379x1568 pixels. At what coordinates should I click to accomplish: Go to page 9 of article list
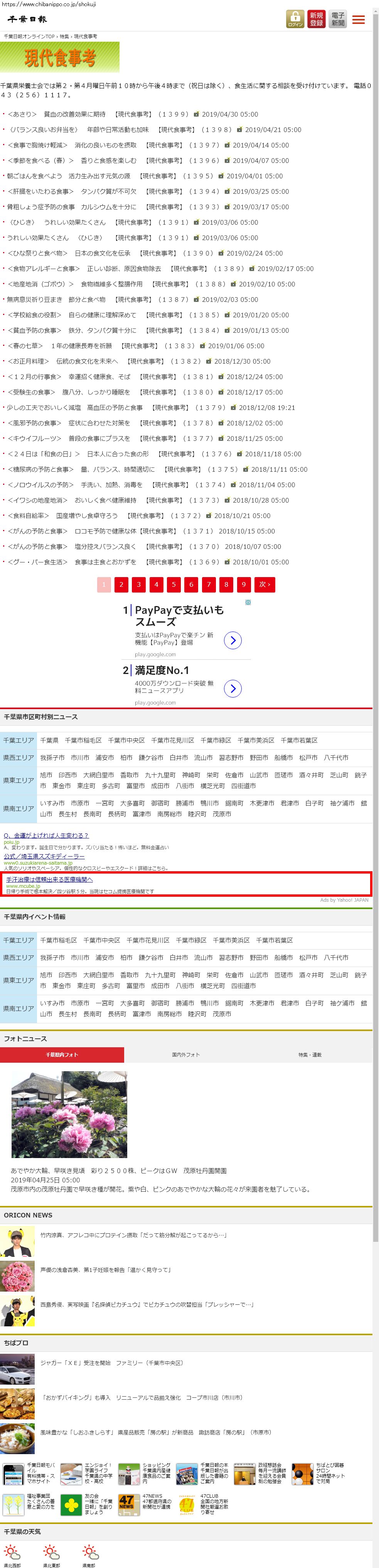click(243, 584)
